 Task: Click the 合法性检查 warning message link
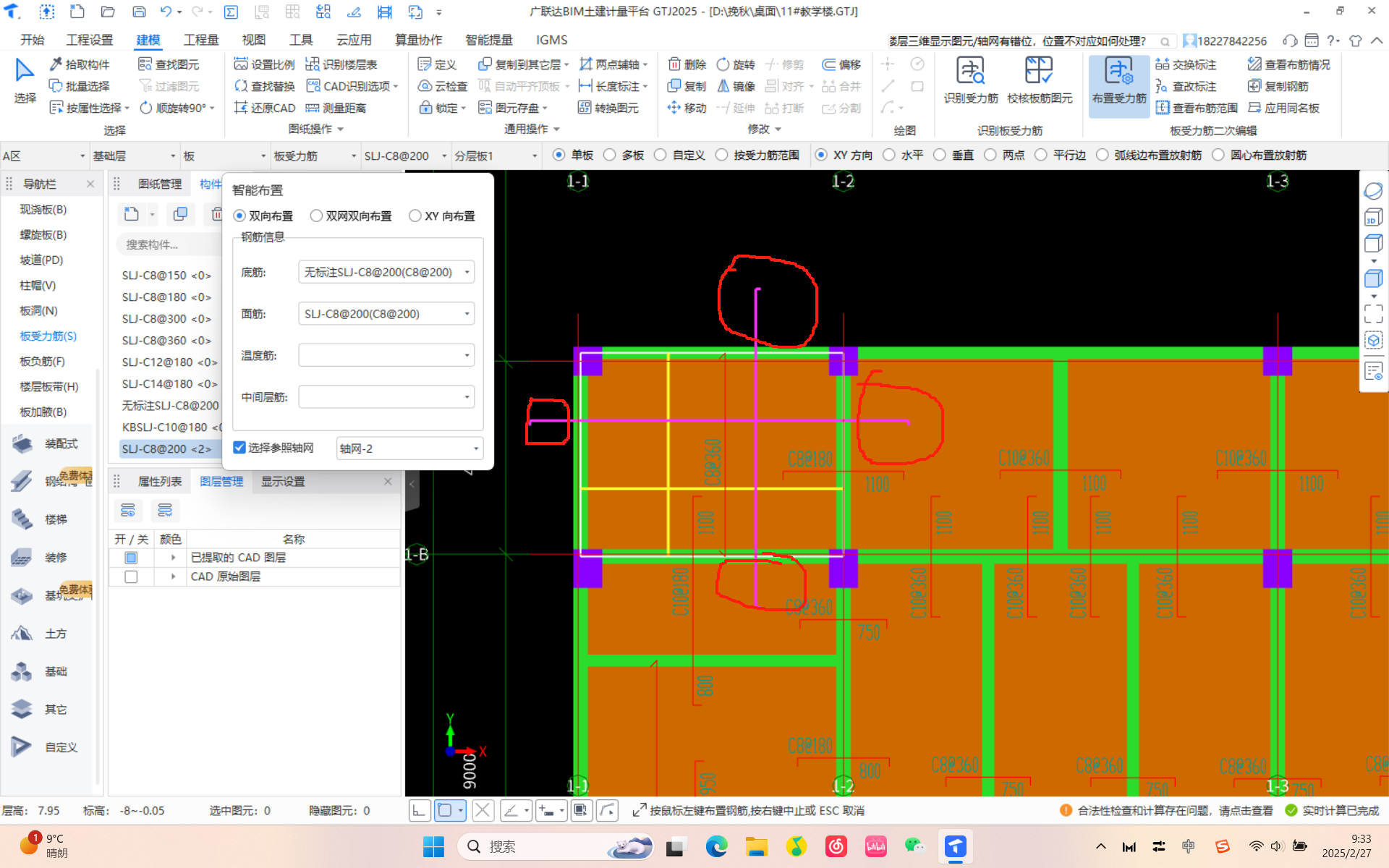[x=1174, y=811]
